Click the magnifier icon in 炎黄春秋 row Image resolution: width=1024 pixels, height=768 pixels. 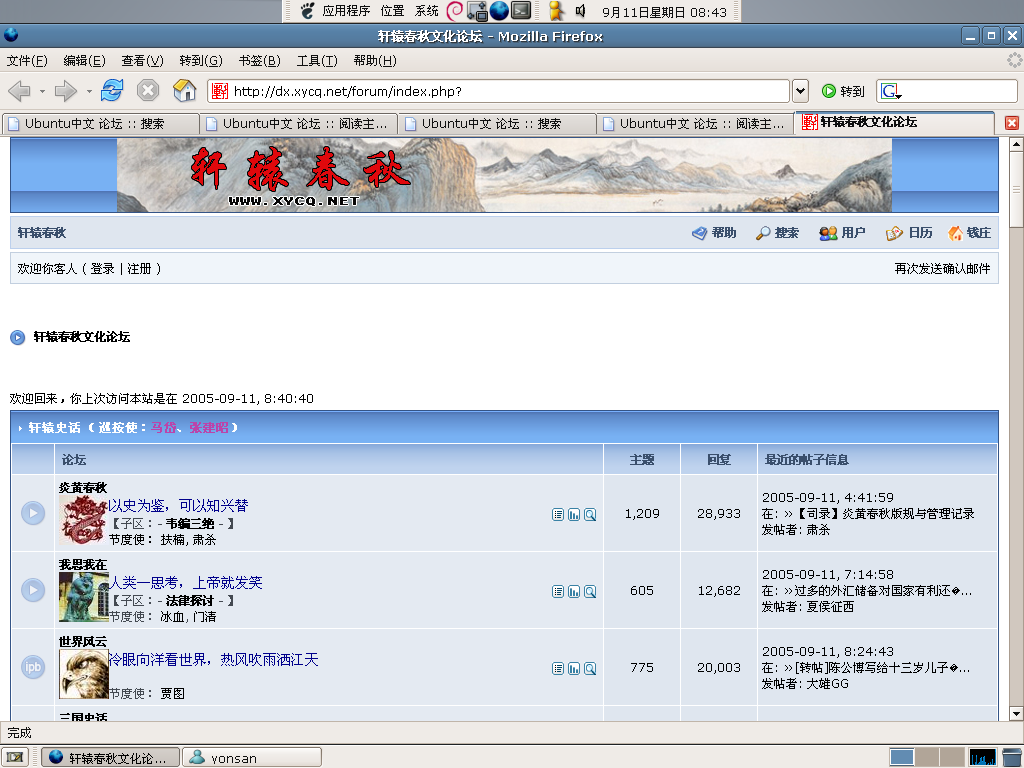point(590,515)
